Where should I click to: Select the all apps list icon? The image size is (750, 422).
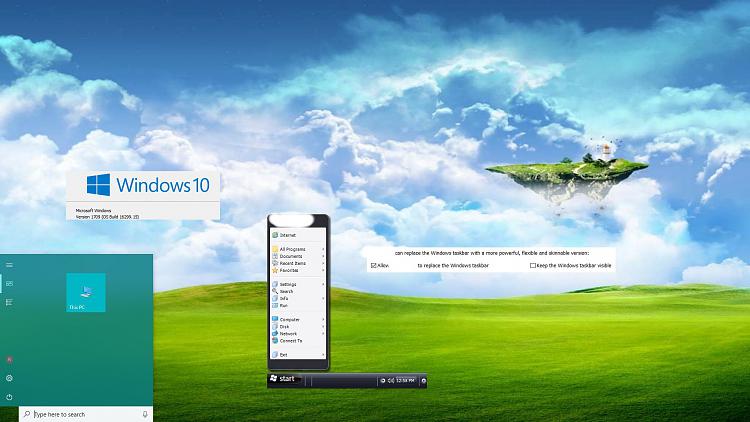click(x=9, y=302)
